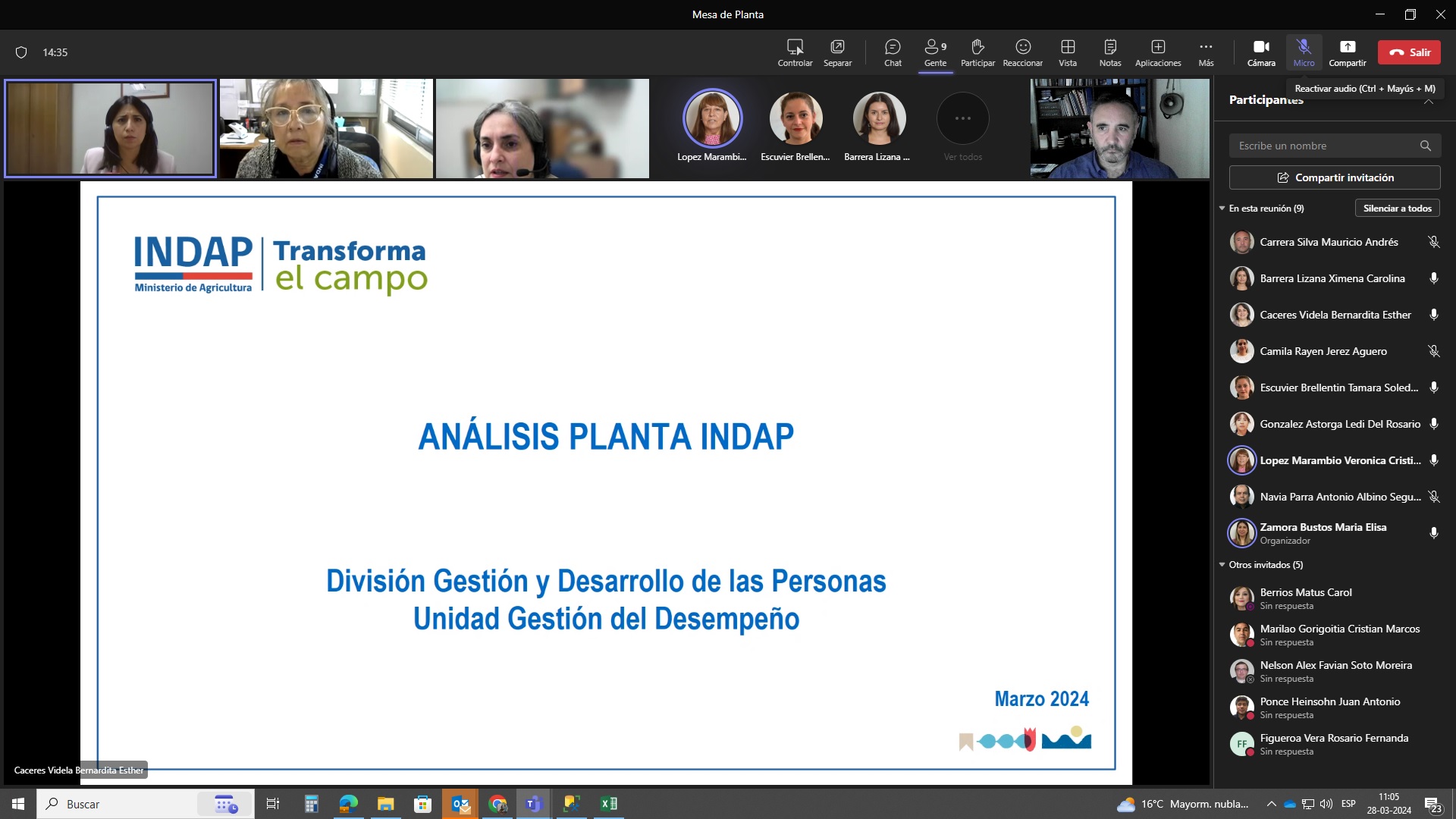The height and width of the screenshot is (819, 1456).
Task: Open the notification center with 23 notifications
Action: click(1432, 805)
